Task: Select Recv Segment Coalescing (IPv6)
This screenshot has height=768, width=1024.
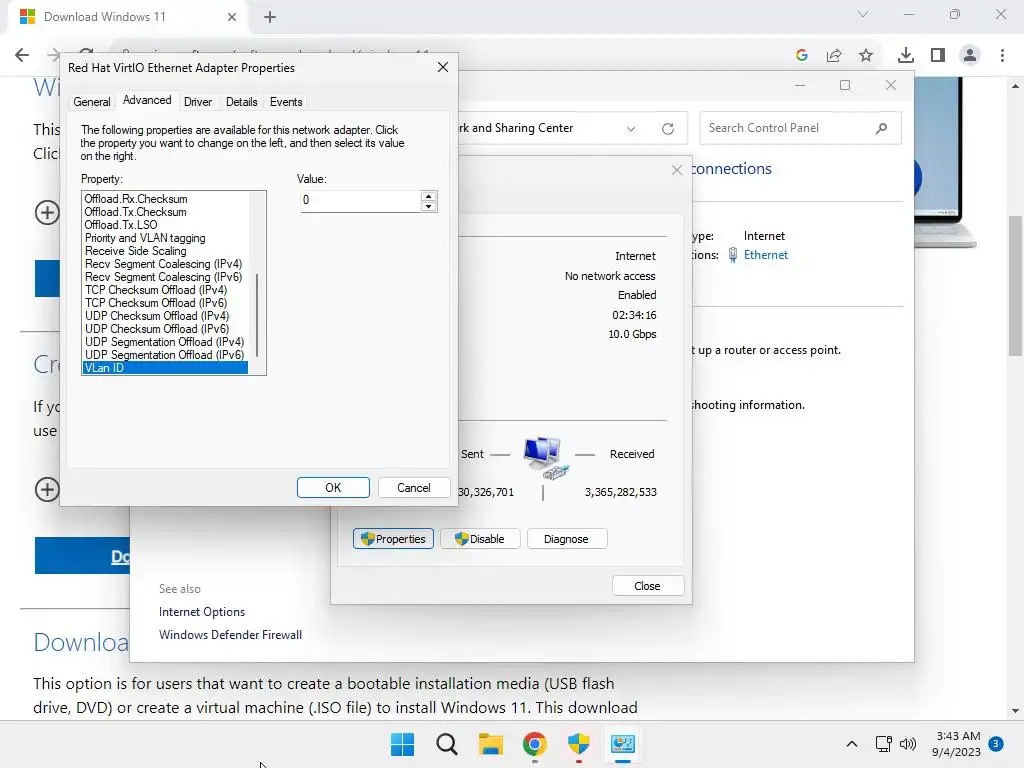Action: pos(163,277)
